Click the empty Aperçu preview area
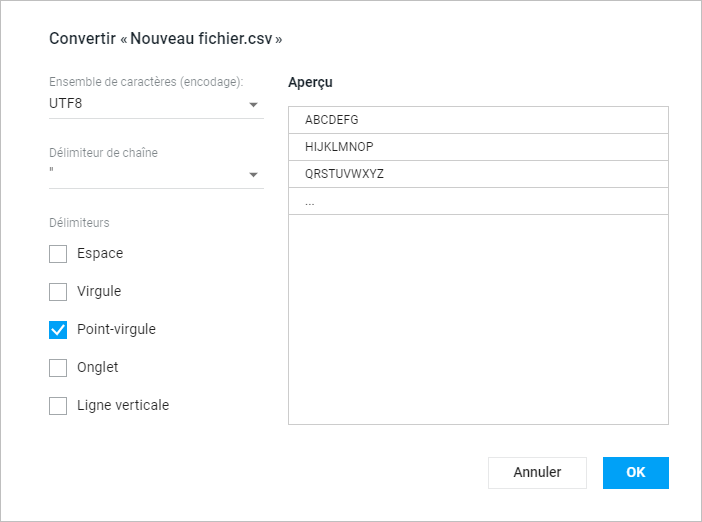Viewport: 702px width, 522px height. 479,319
